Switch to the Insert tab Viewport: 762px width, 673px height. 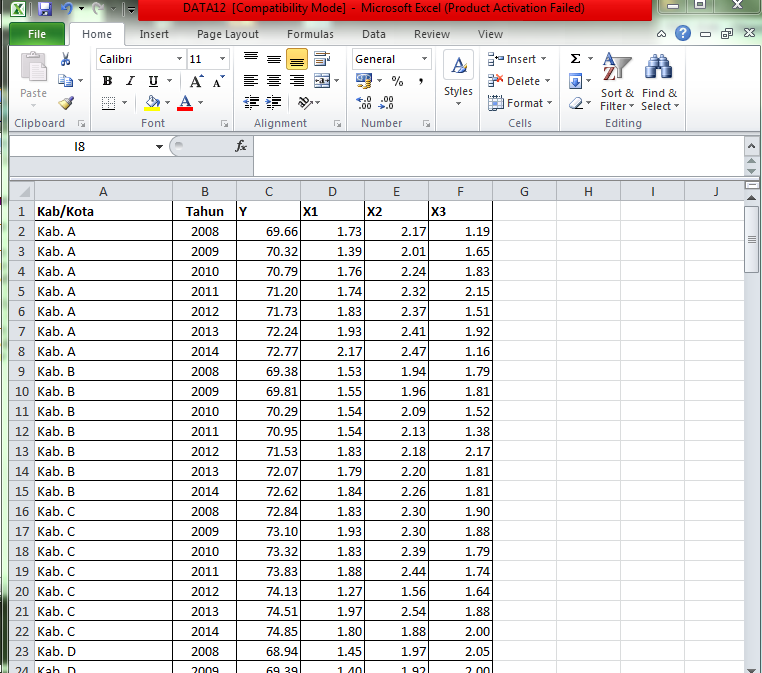click(154, 34)
